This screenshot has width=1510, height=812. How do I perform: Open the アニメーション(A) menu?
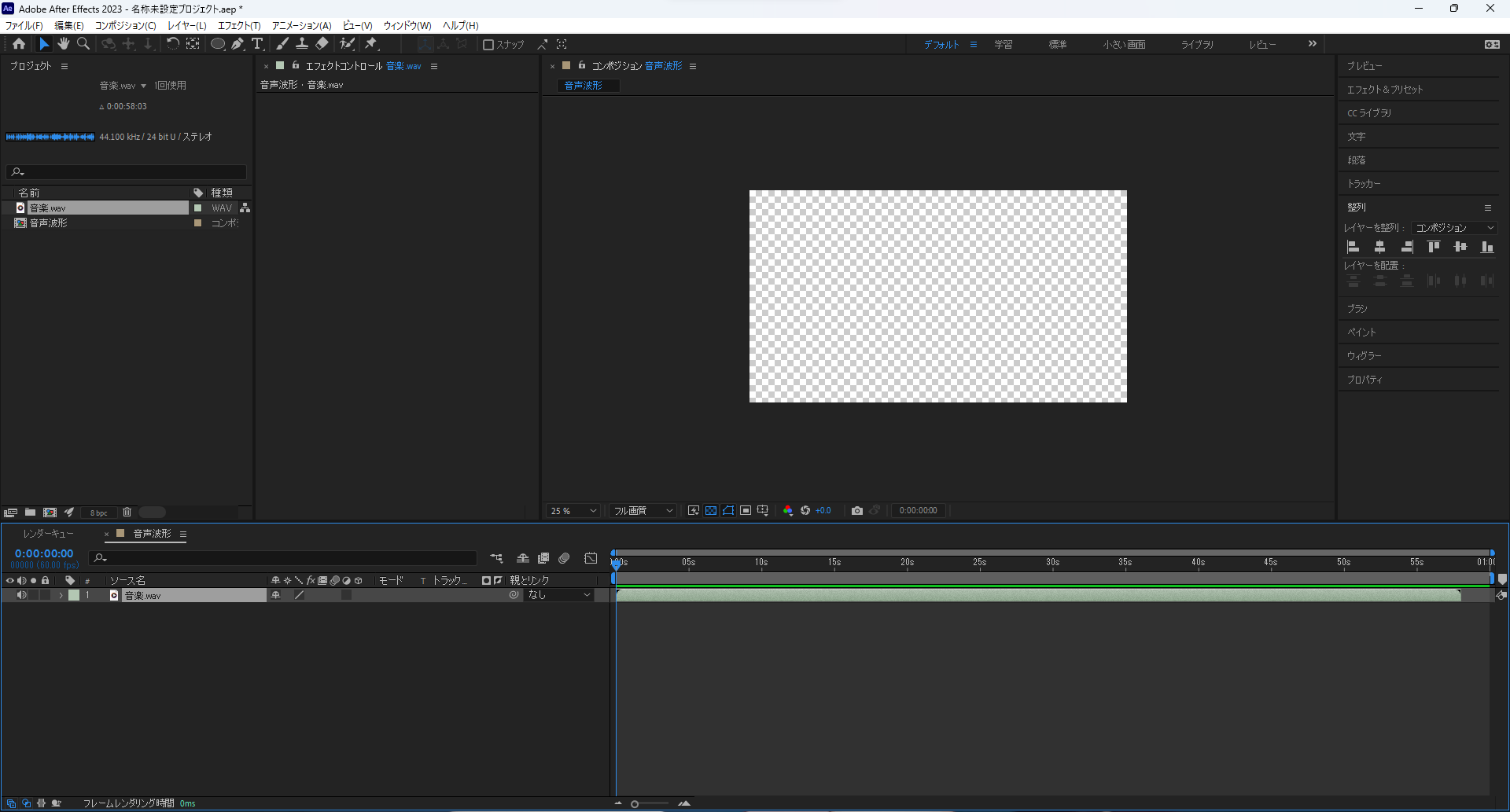tap(302, 26)
